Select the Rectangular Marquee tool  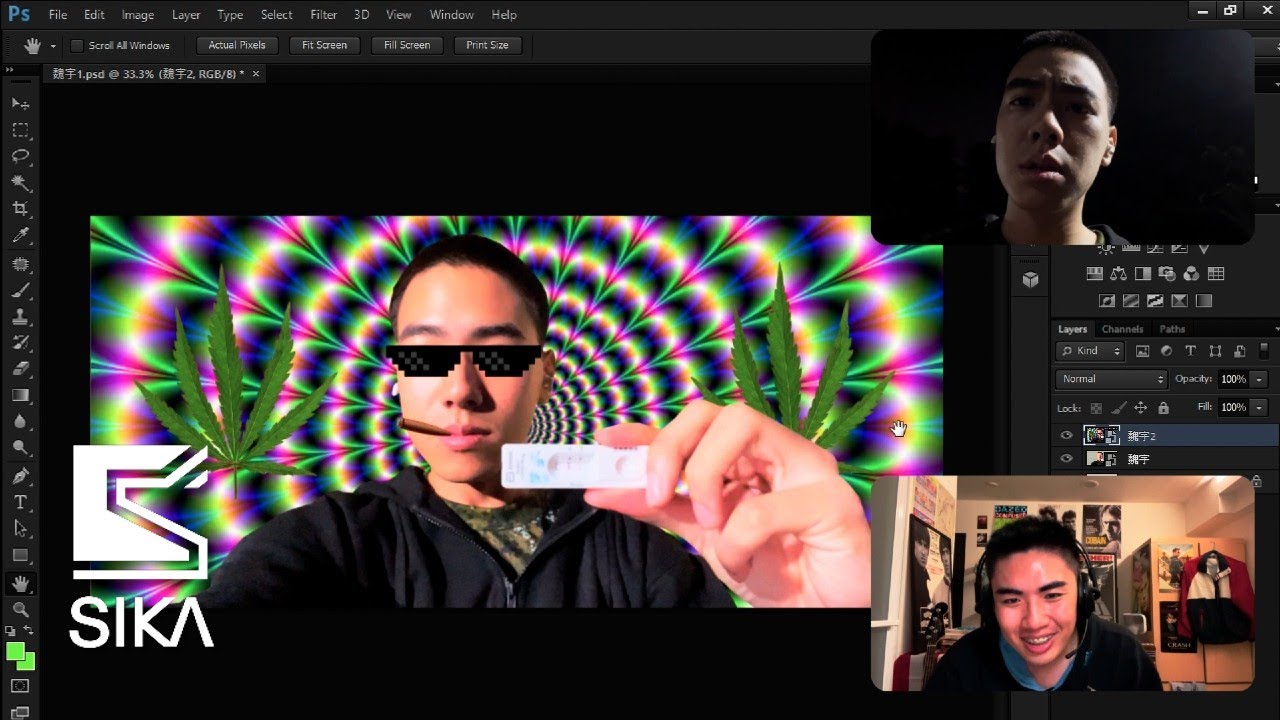20,130
